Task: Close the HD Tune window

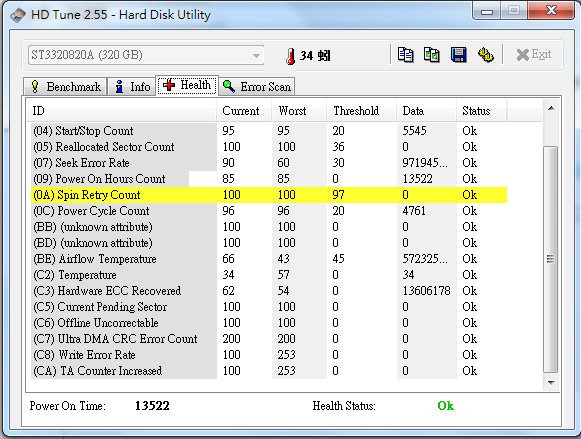Action: click(x=551, y=10)
